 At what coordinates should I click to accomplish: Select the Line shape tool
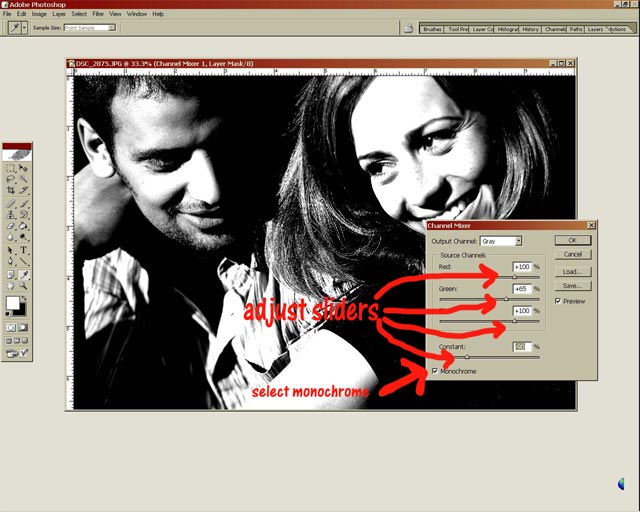coord(24,261)
